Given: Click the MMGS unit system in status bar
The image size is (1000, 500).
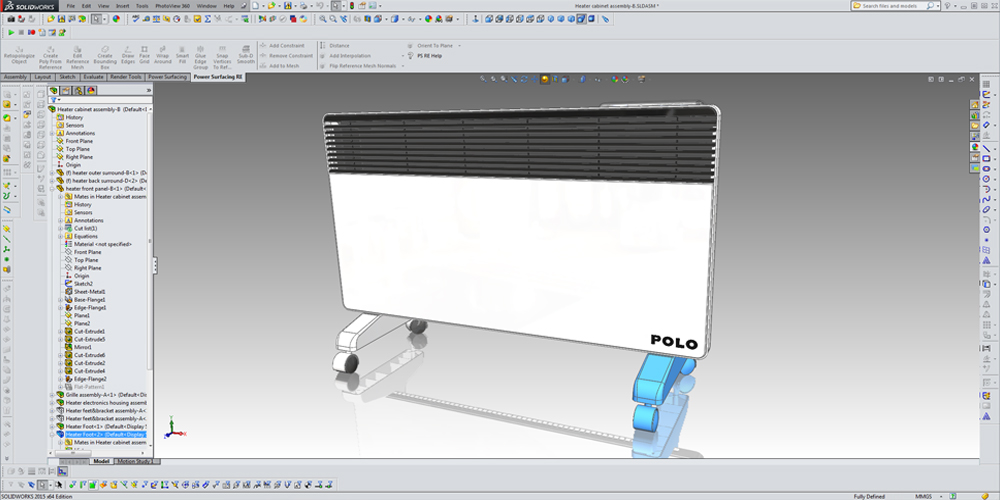Looking at the screenshot, I should point(923,496).
